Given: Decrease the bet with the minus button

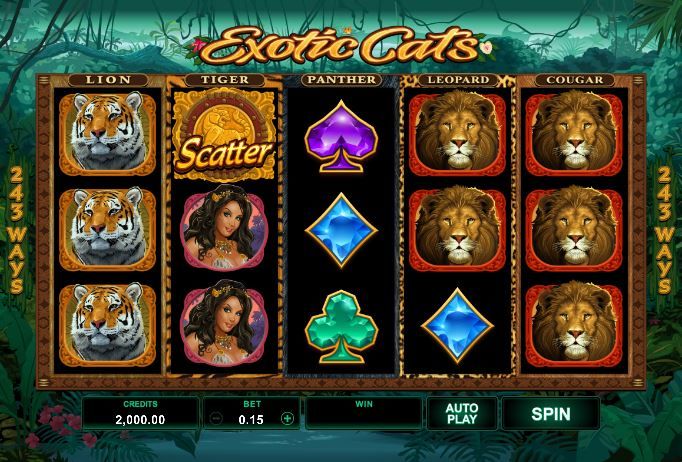Looking at the screenshot, I should pos(215,419).
